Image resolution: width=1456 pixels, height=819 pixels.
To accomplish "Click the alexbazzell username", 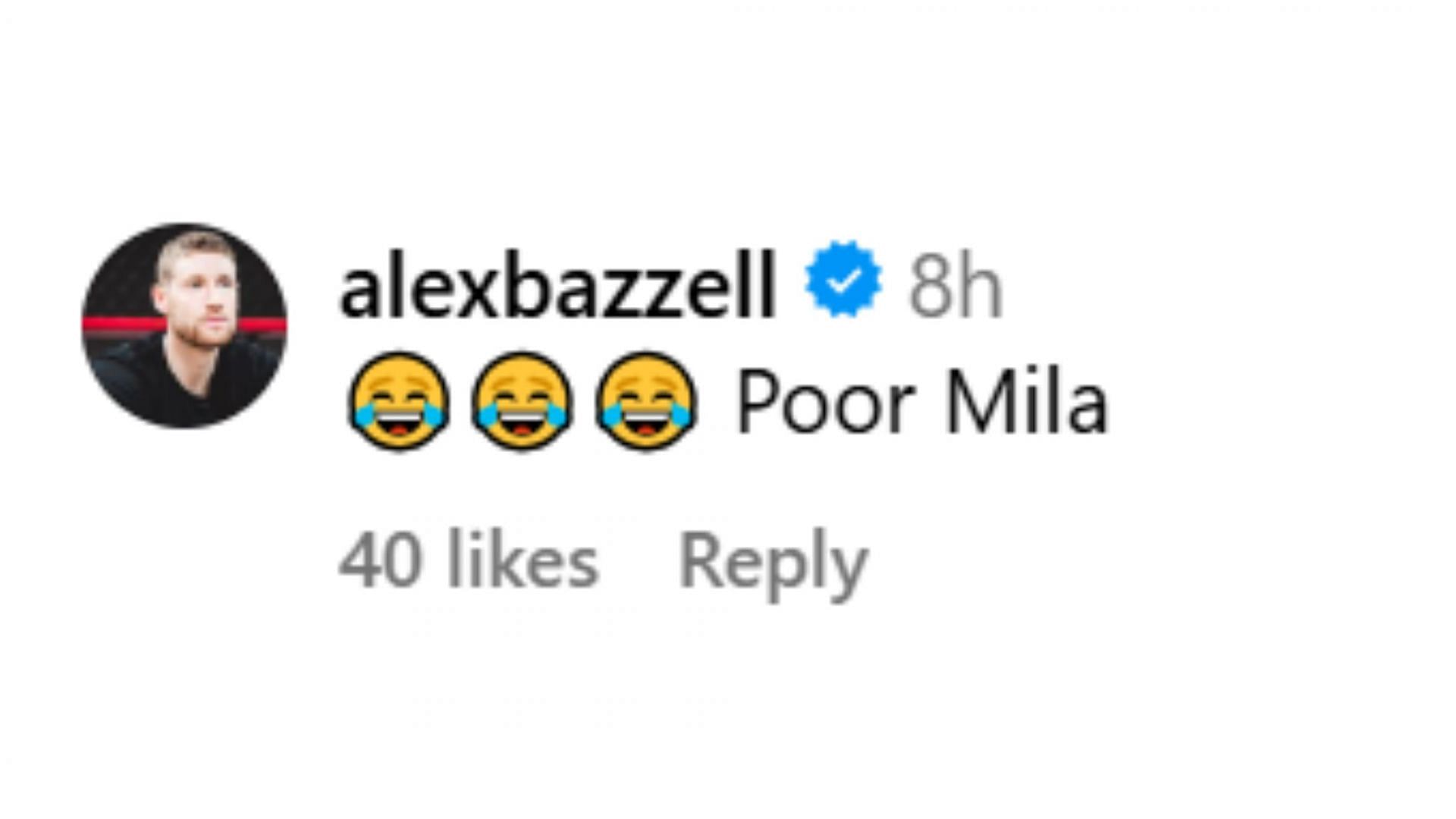I will (557, 284).
